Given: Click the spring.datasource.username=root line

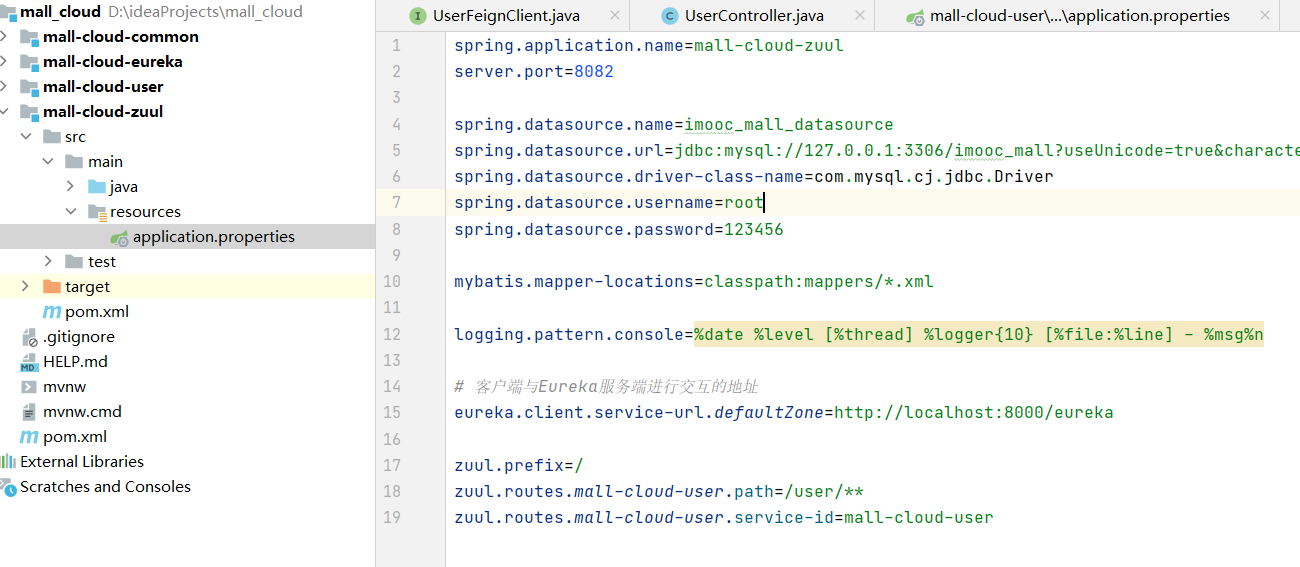Looking at the screenshot, I should (x=609, y=203).
